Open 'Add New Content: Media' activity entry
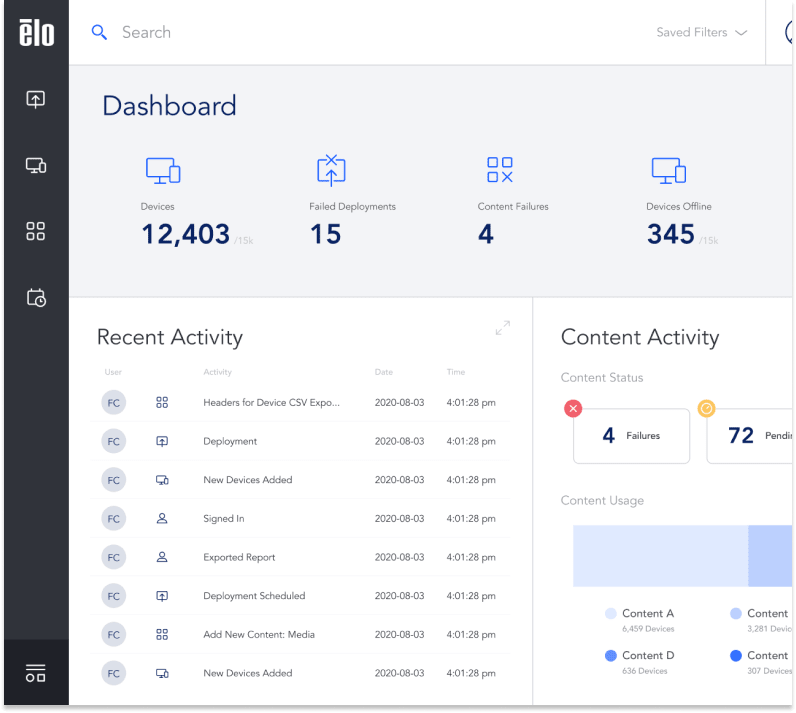The height and width of the screenshot is (713, 796). tap(259, 634)
